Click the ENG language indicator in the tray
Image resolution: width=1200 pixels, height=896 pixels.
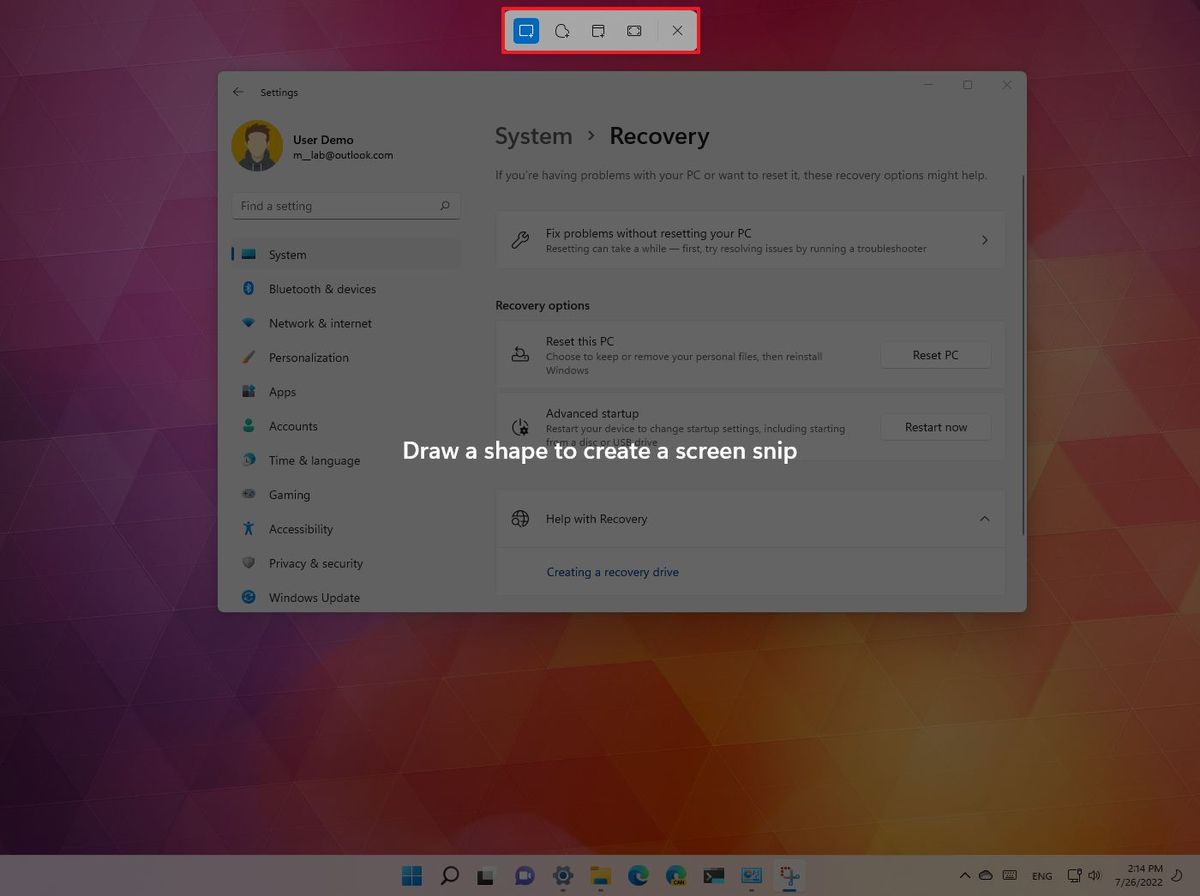click(x=1042, y=876)
